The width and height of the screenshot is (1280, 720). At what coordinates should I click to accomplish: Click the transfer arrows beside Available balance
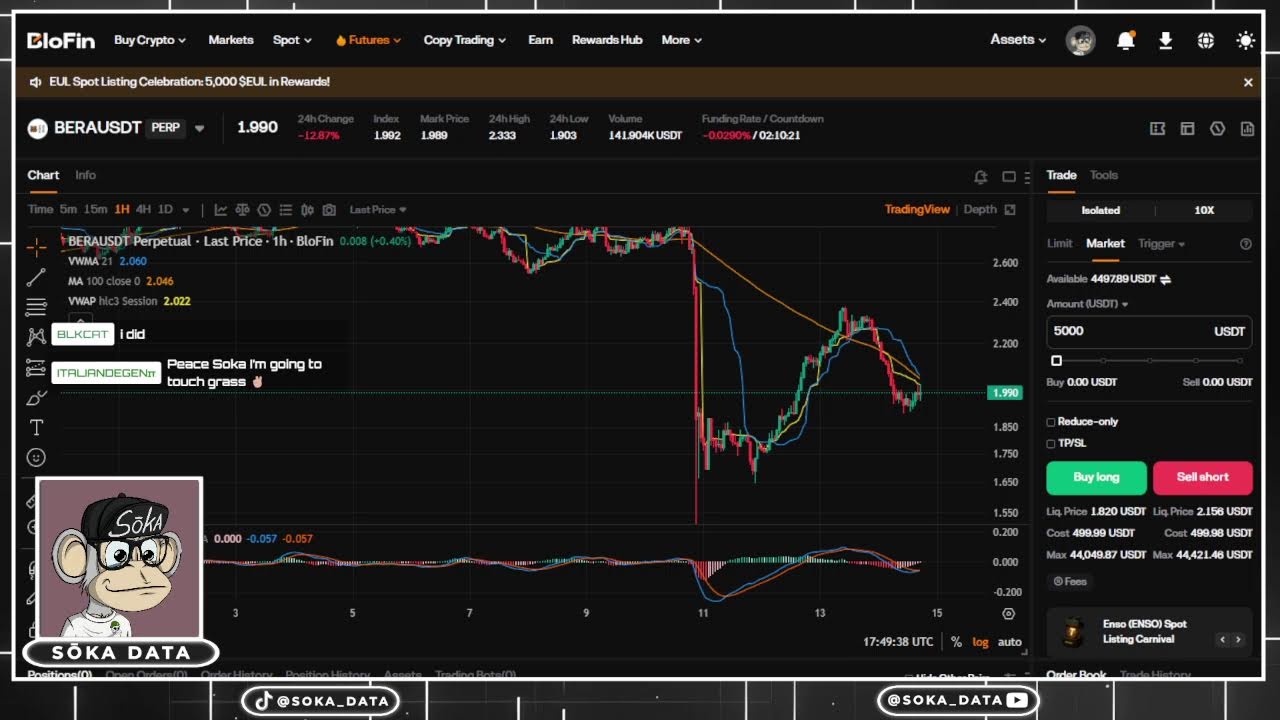point(1165,279)
